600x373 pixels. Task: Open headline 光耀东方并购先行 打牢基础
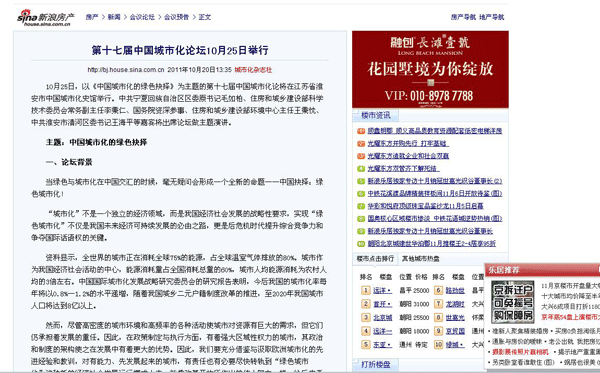tap(408, 143)
